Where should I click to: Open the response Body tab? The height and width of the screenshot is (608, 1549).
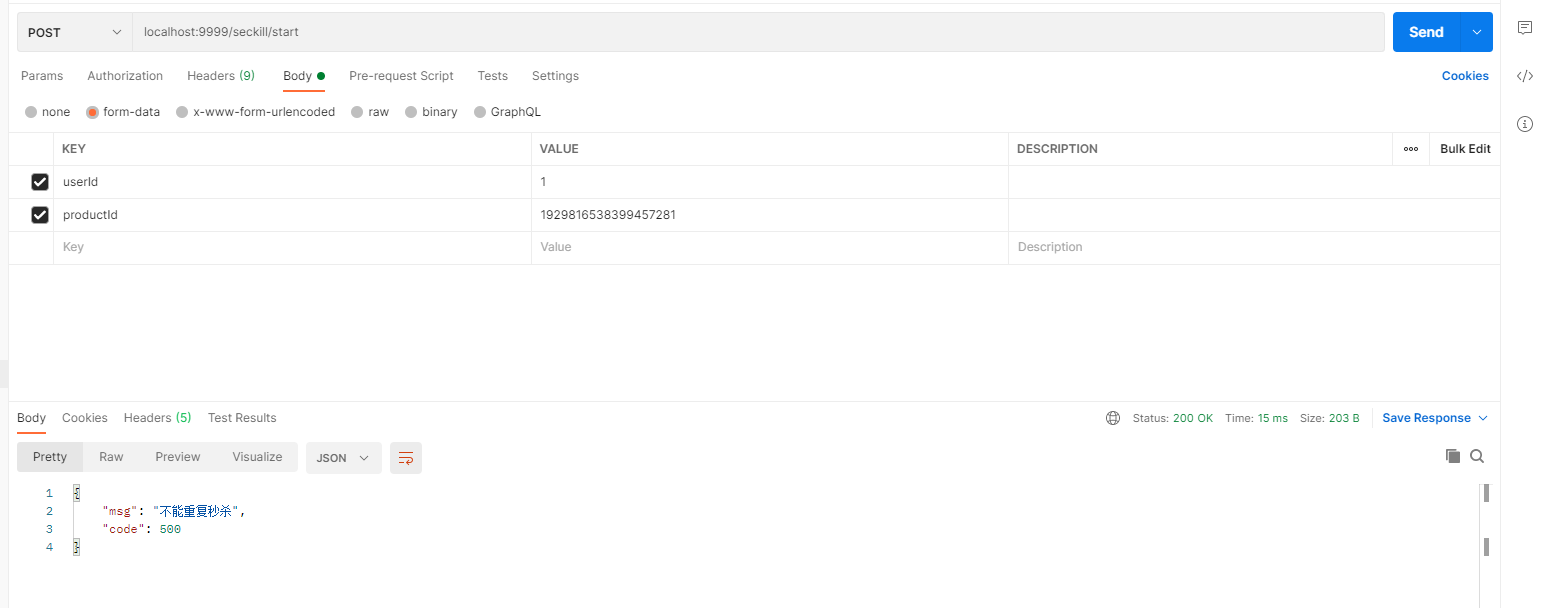31,418
